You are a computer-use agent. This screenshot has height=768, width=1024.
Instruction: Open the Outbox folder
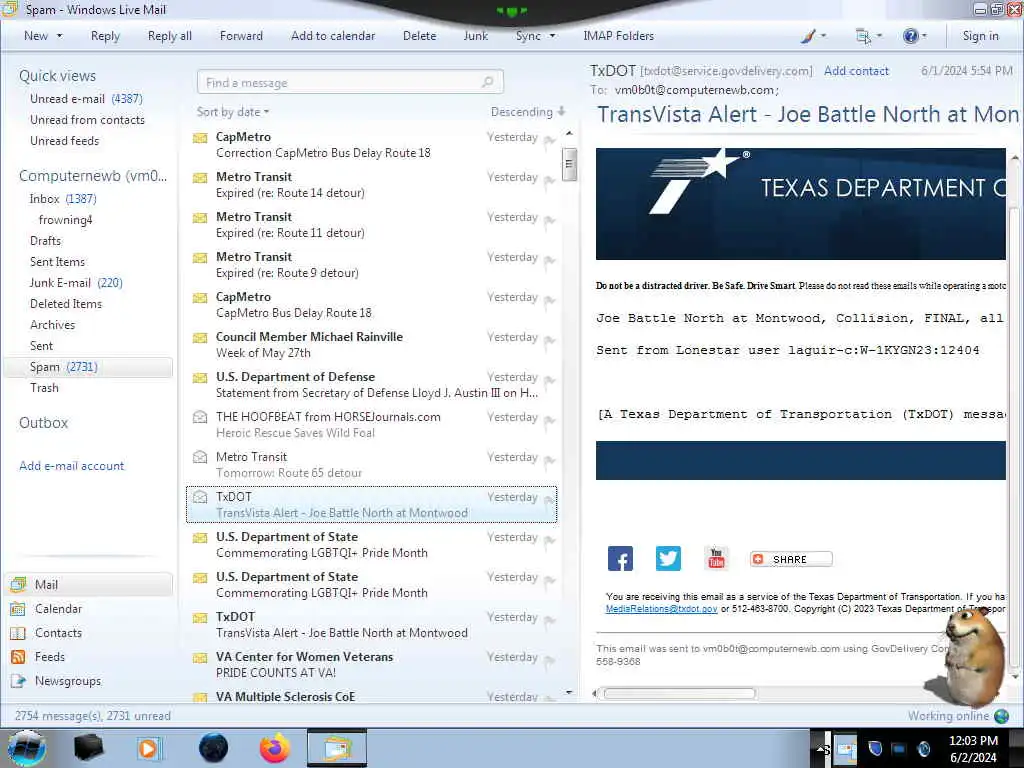tap(43, 423)
